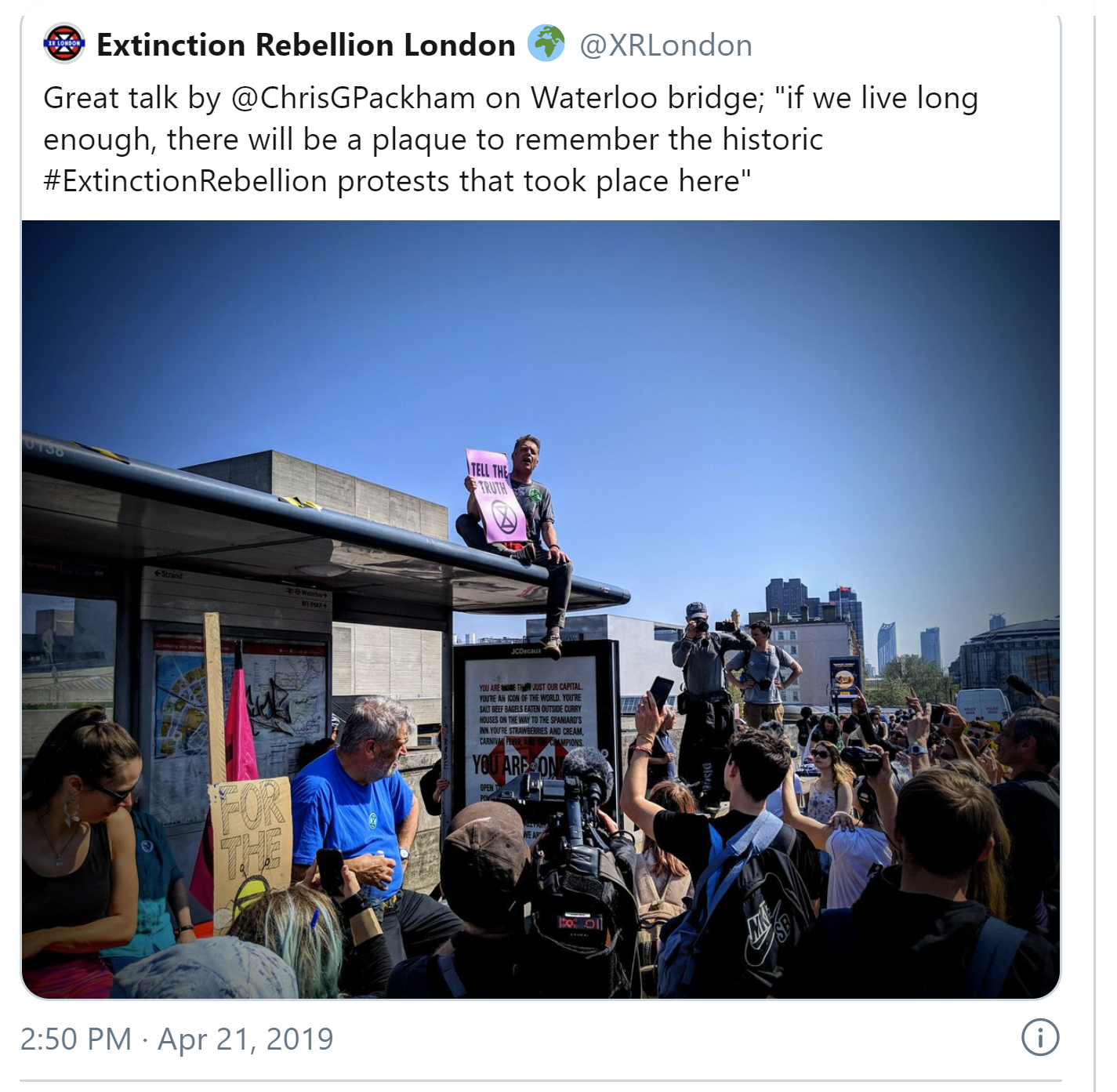Click the 2:50 PM Apr 21, 2019 timestamp
This screenshot has height=1092, width=1117.
[177, 1039]
